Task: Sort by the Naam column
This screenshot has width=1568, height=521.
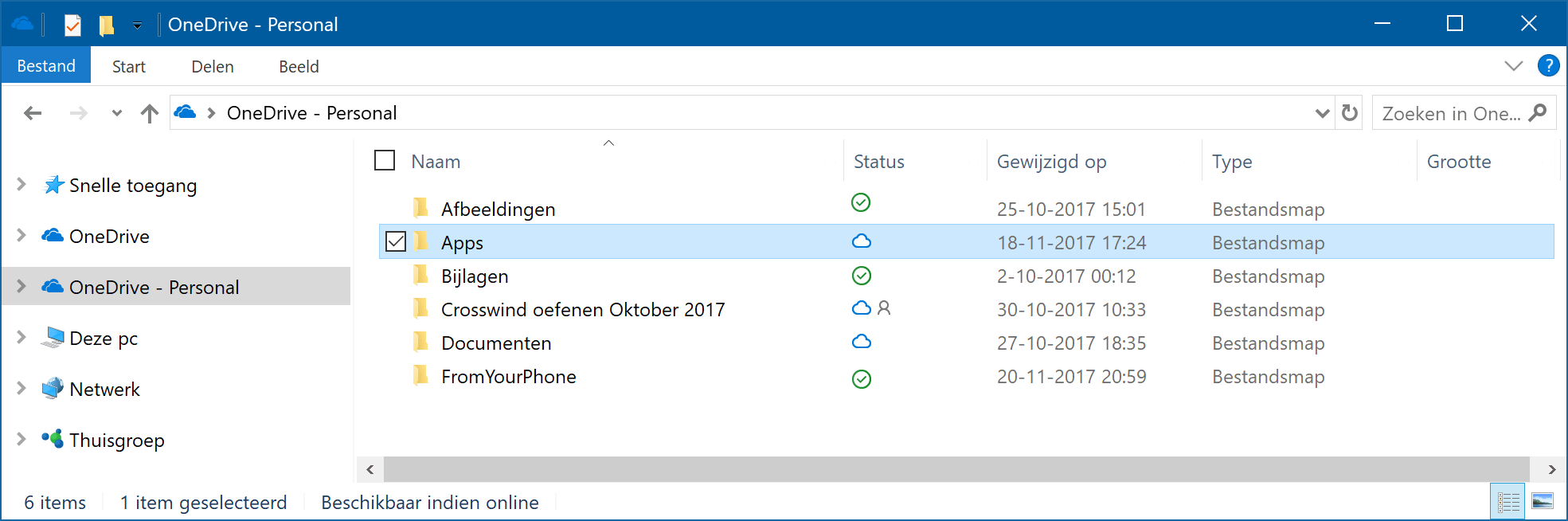Action: [x=436, y=162]
